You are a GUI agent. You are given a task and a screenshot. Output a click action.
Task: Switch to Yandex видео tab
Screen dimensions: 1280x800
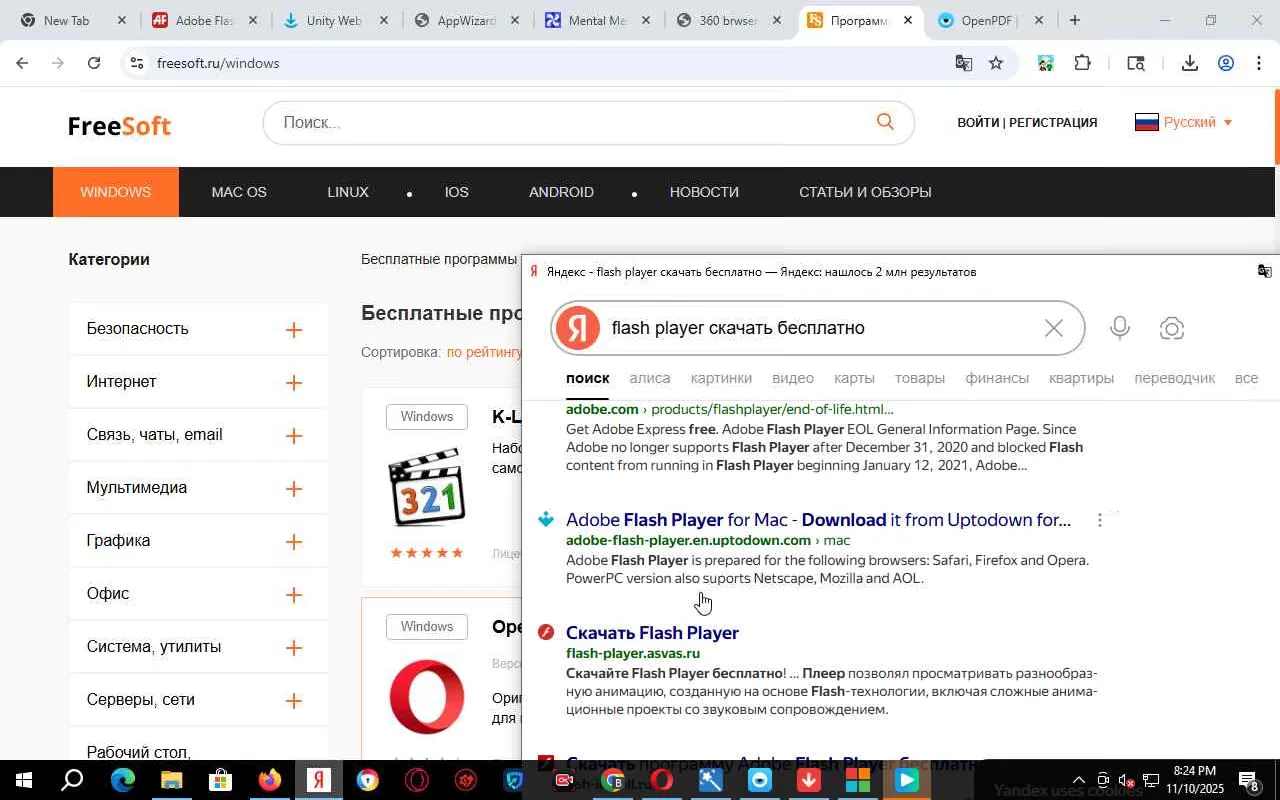tap(793, 378)
